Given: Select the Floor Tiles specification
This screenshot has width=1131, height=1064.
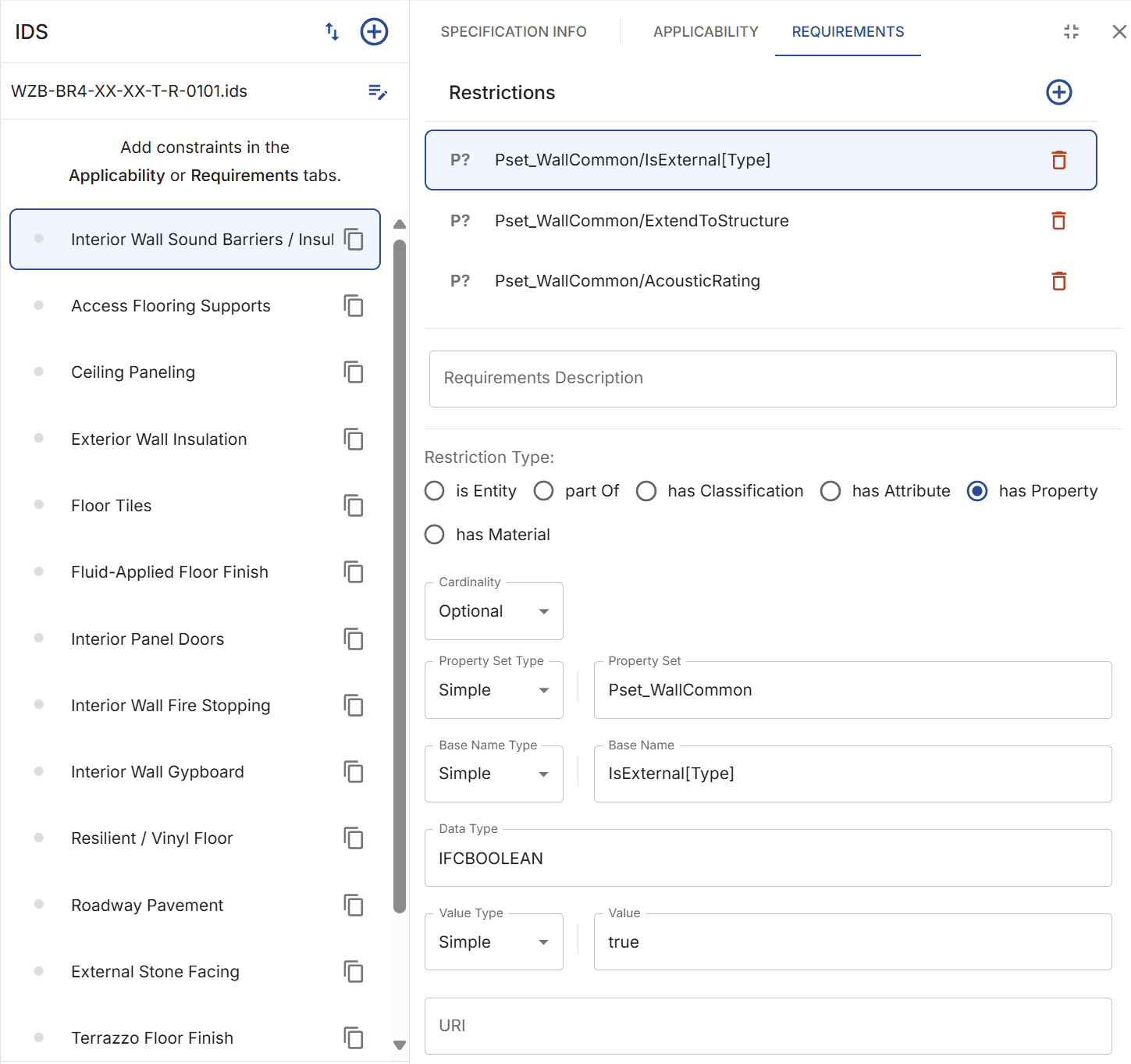Looking at the screenshot, I should 112,506.
